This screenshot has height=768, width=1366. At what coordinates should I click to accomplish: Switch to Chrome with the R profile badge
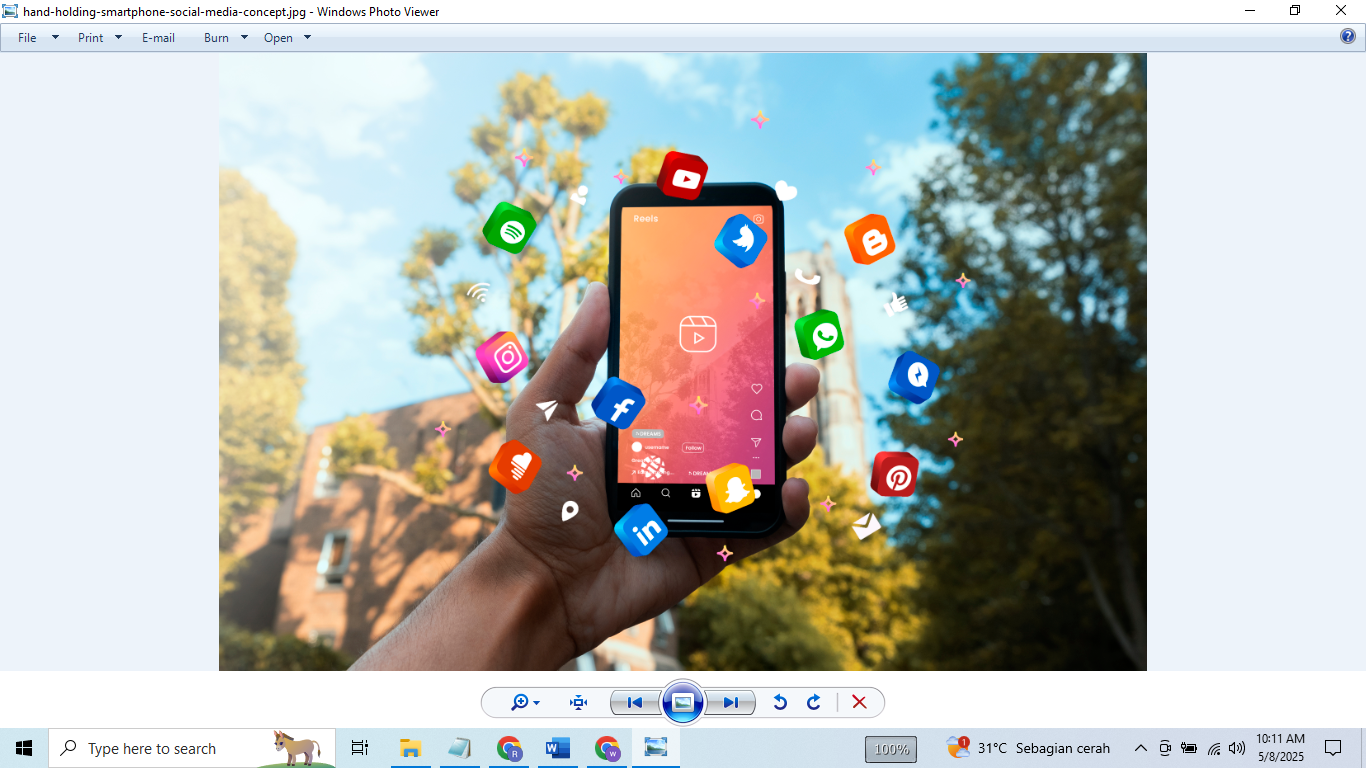(x=509, y=748)
